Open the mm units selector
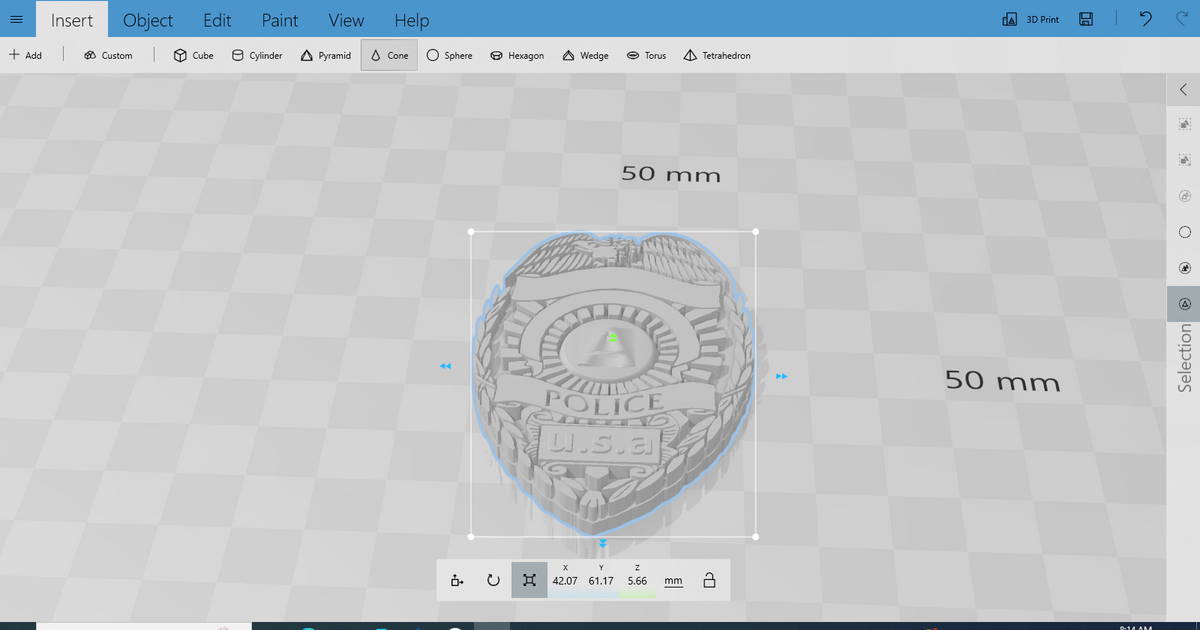The image size is (1200, 630). pyautogui.click(x=673, y=580)
